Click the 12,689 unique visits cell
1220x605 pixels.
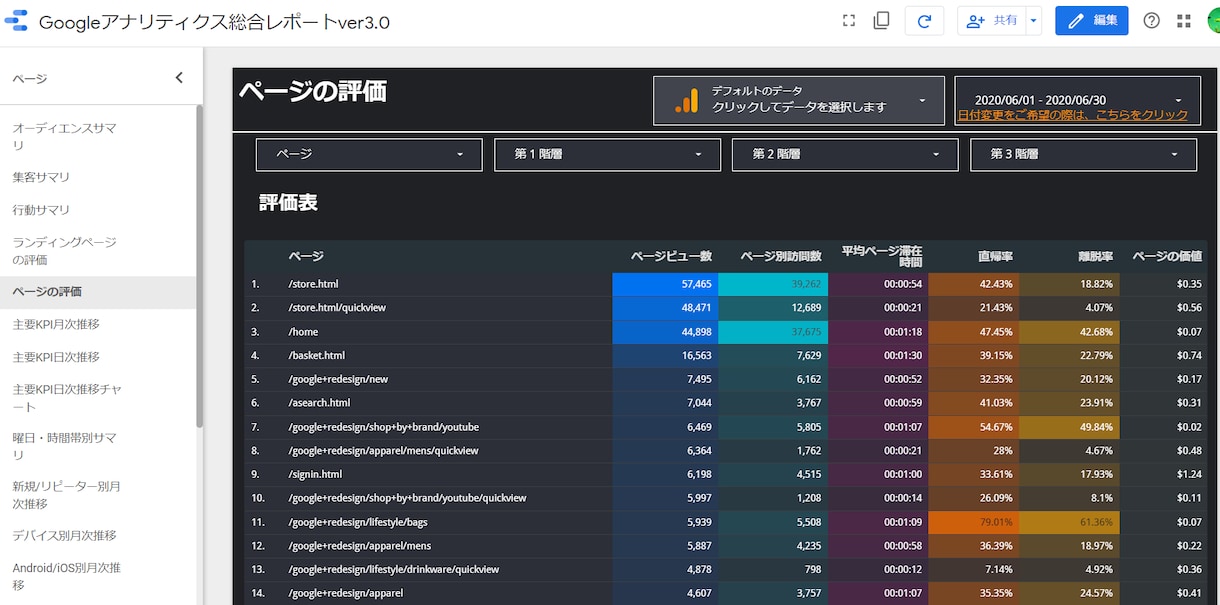click(x=773, y=307)
